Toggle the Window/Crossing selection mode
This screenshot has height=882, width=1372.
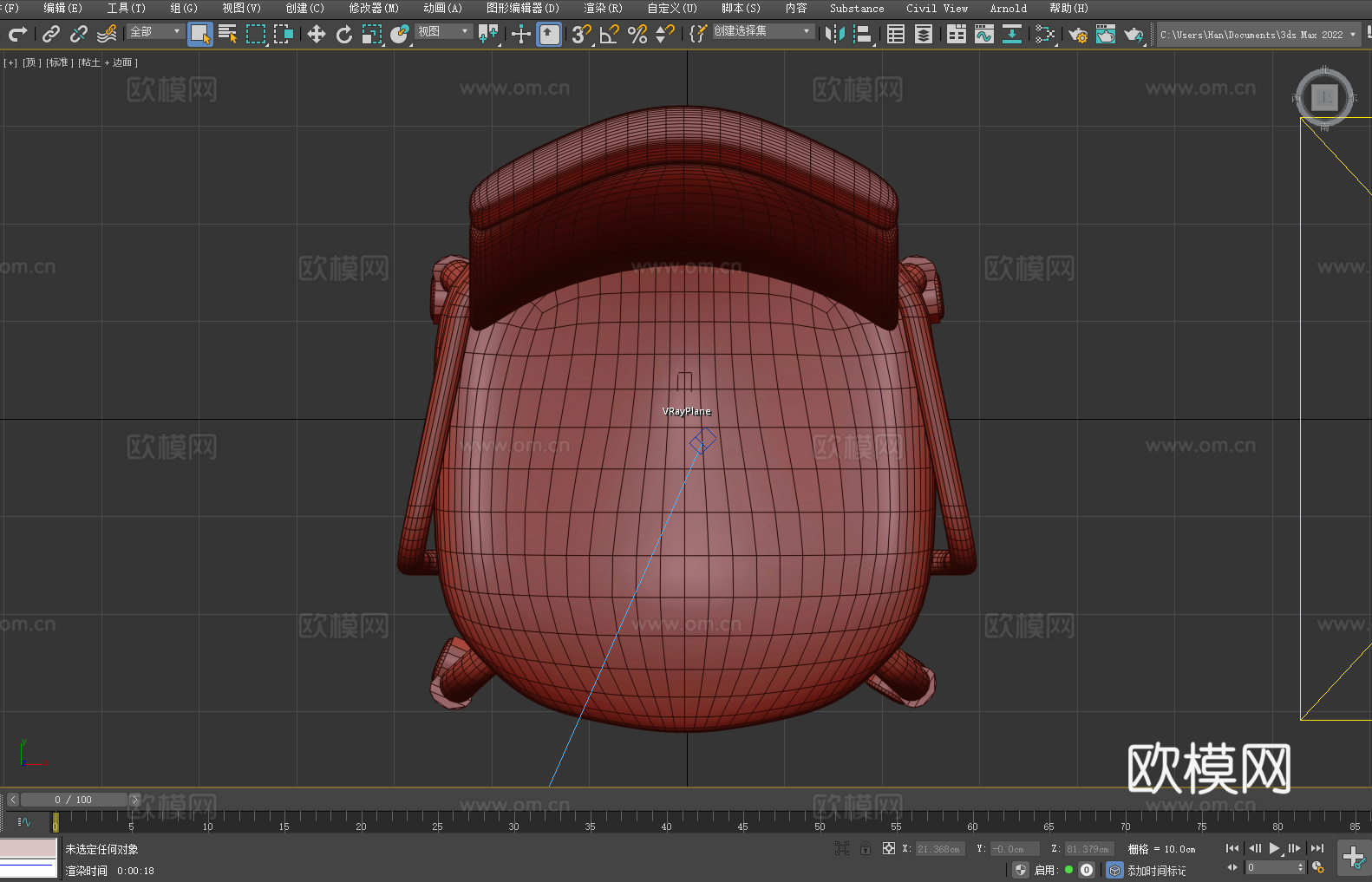(x=284, y=34)
